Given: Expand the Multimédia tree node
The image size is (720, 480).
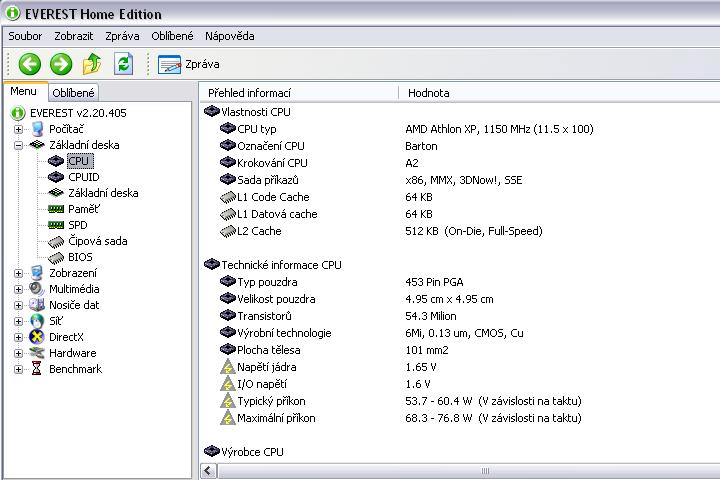Looking at the screenshot, I should (18, 289).
